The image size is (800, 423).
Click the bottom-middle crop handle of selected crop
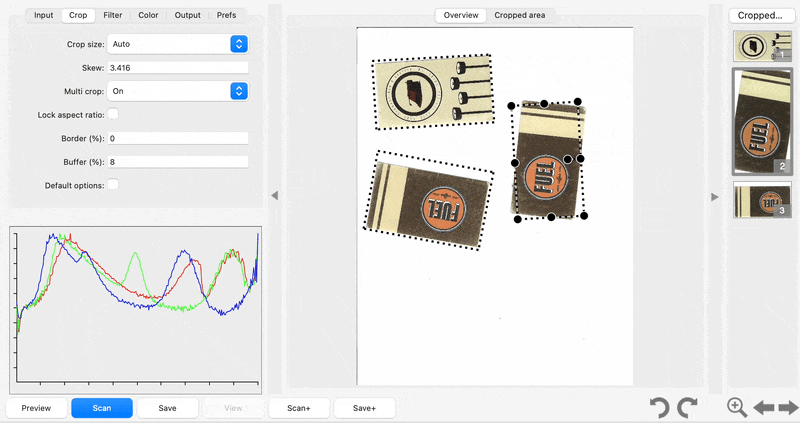[x=551, y=217]
